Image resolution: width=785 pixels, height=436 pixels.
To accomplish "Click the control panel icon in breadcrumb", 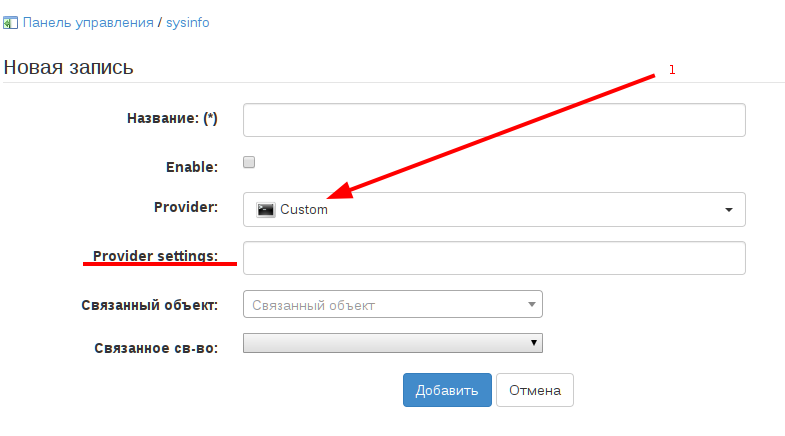I will 11,21.
